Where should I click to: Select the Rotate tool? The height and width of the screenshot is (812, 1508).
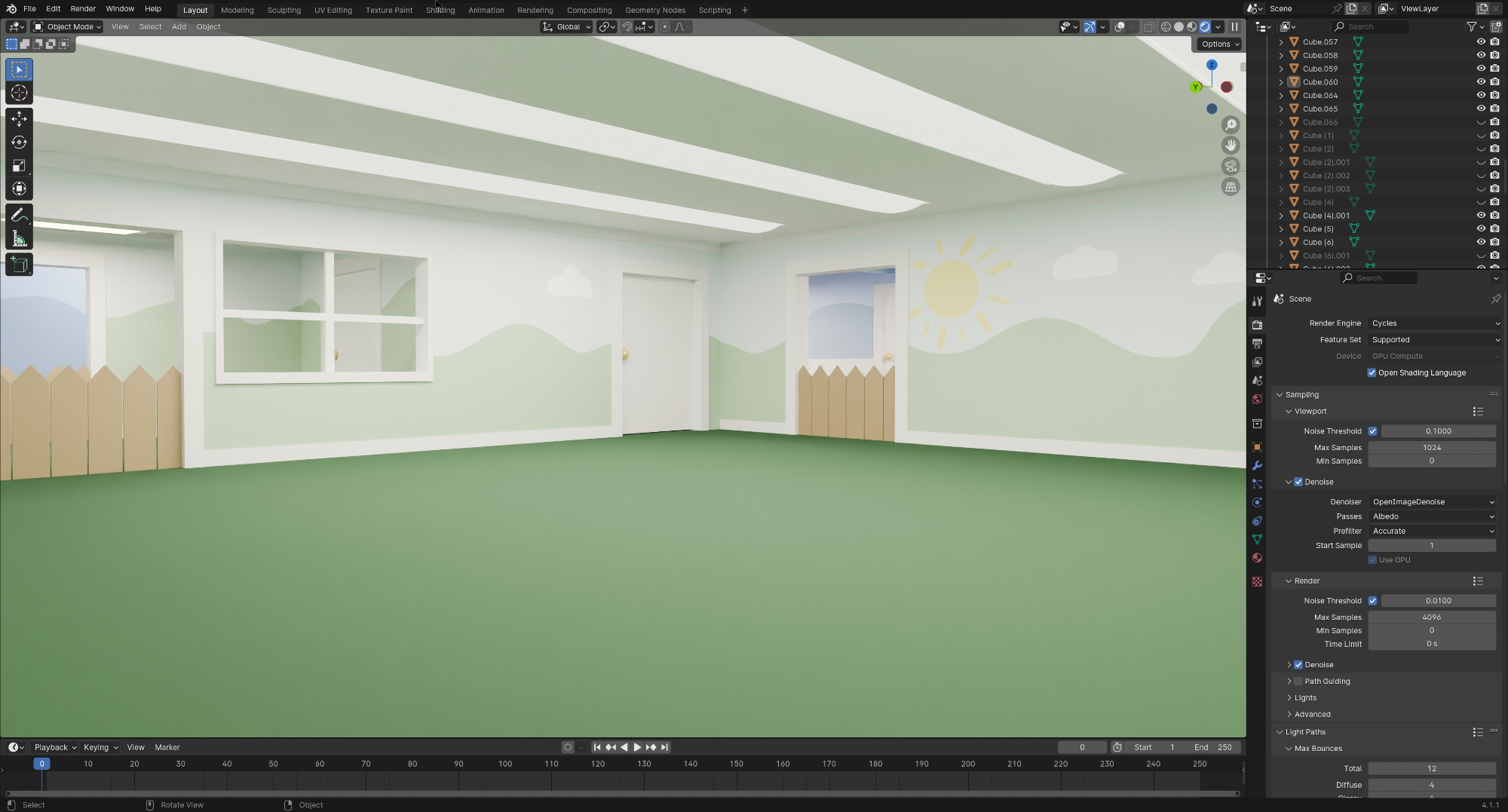19,142
